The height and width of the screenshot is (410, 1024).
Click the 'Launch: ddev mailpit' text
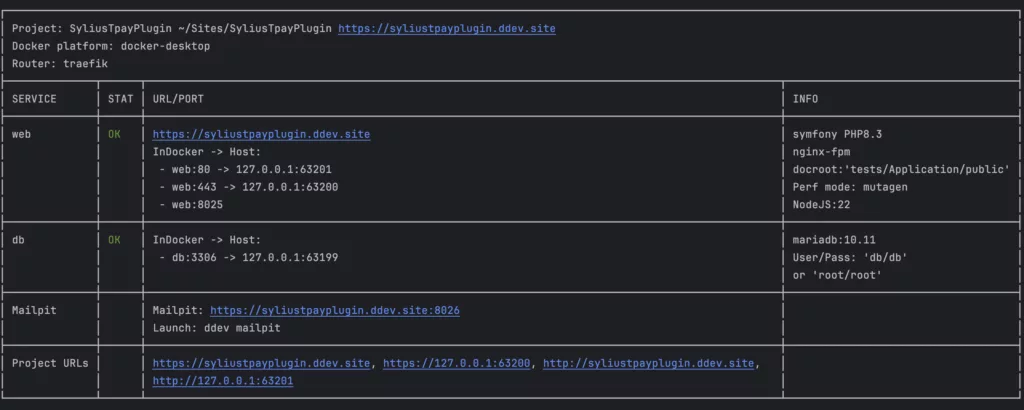[x=216, y=328]
